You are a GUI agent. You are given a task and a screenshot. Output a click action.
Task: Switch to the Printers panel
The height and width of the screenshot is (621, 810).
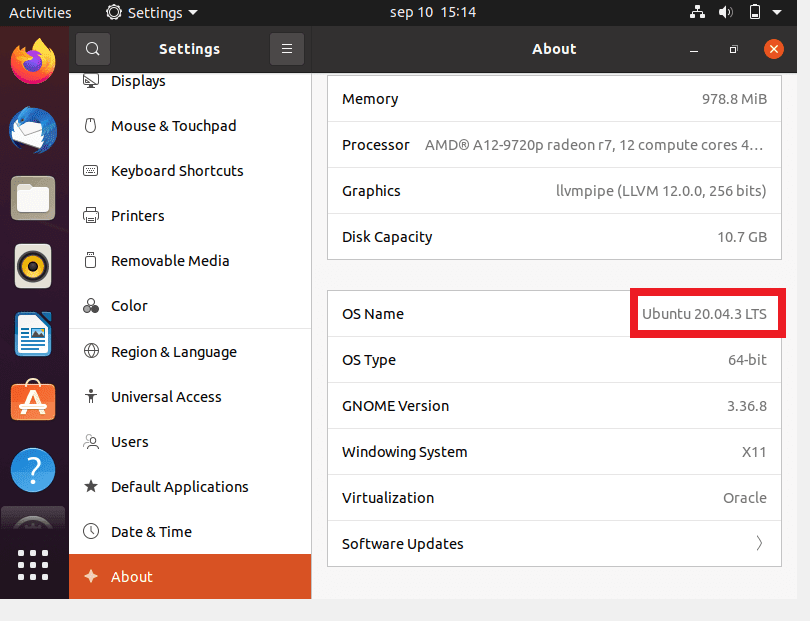190,215
